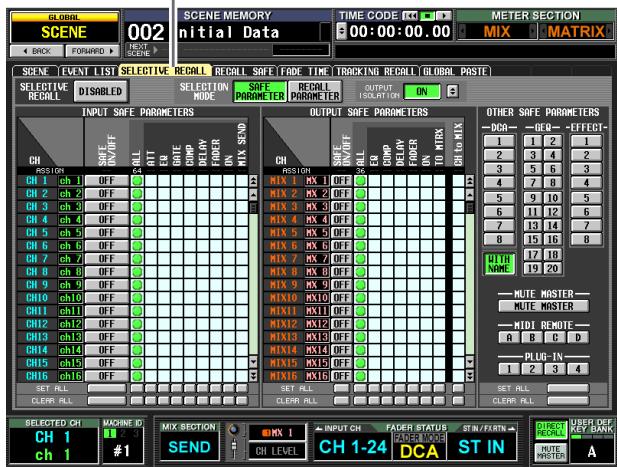The image size is (617, 467).
Task: Click green ALL indicator for CH12
Action: tap(137, 324)
